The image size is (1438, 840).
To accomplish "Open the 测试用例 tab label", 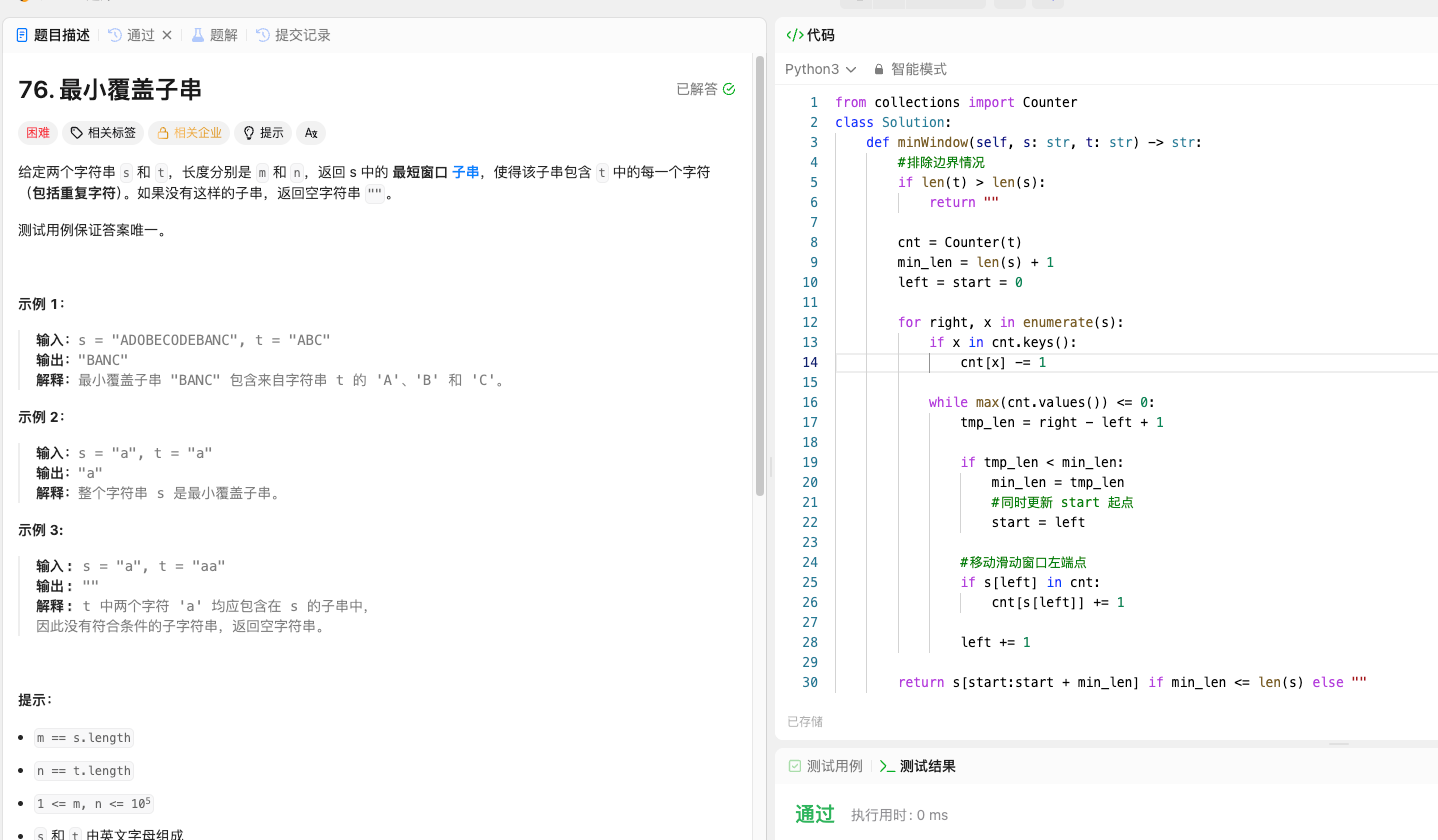I will [834, 767].
